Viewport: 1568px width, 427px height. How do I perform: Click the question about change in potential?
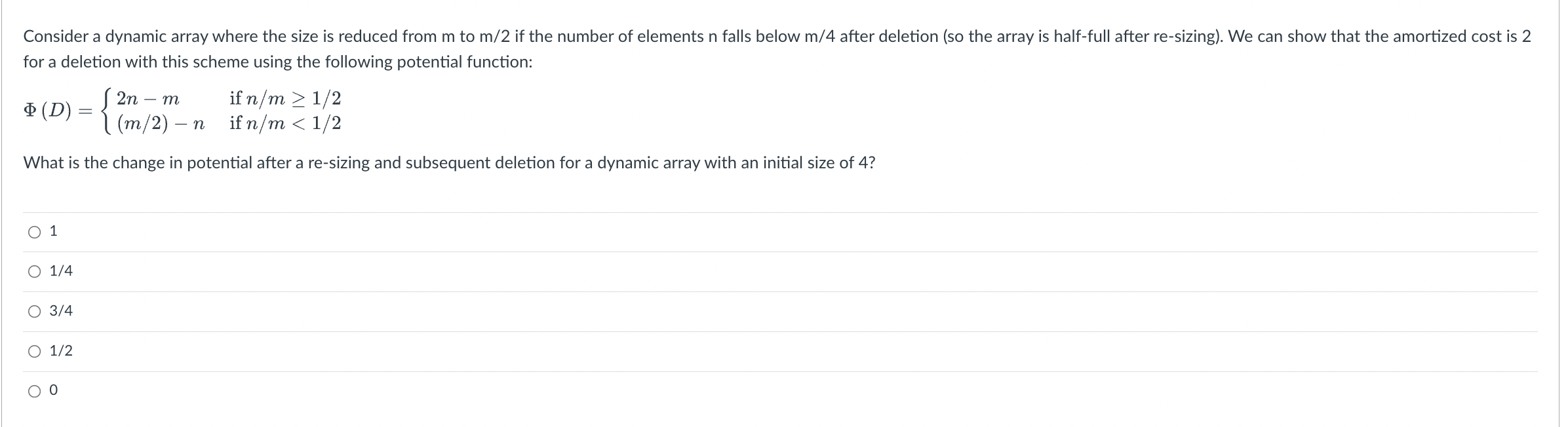[449, 163]
